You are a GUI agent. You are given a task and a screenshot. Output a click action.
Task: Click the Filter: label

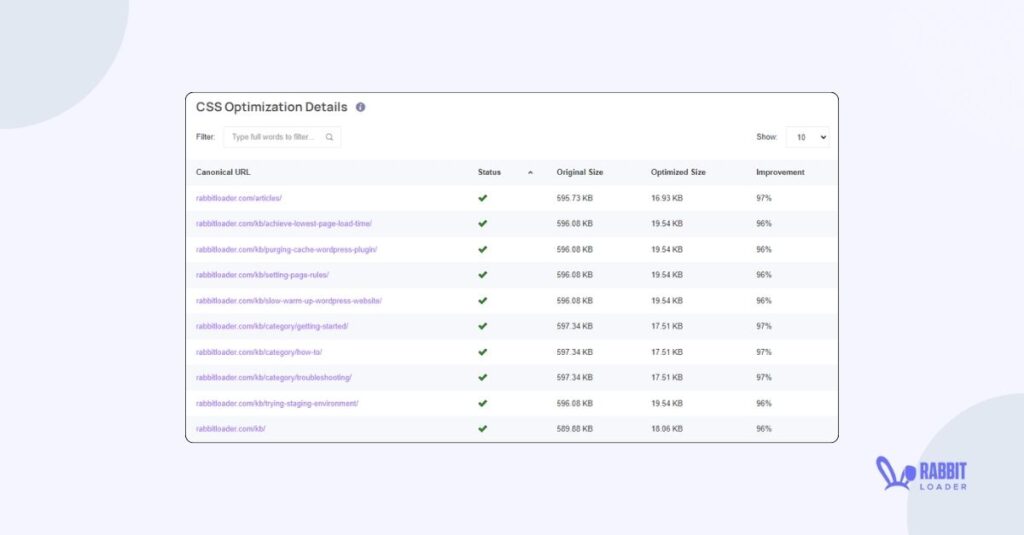pos(205,137)
